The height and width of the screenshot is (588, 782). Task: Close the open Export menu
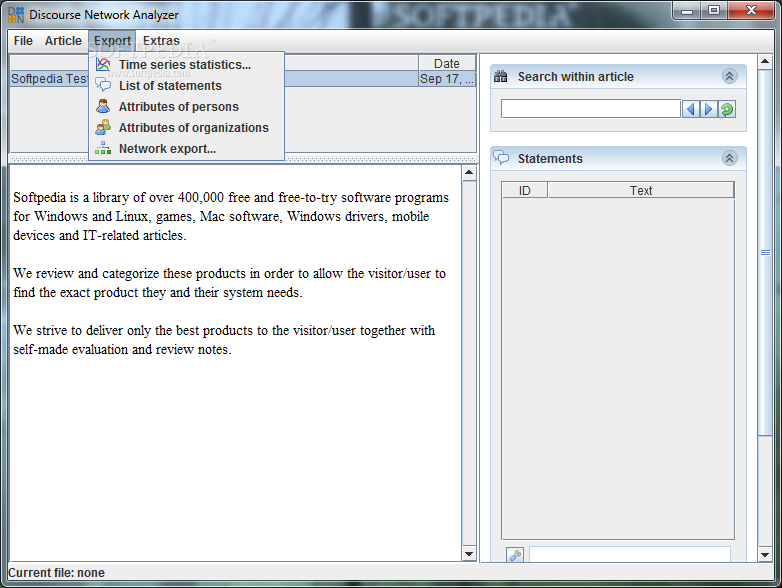(112, 41)
